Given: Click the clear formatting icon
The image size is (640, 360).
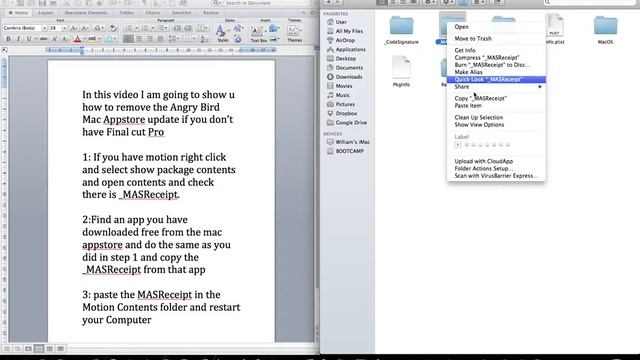Looking at the screenshot, I should click(x=113, y=28).
